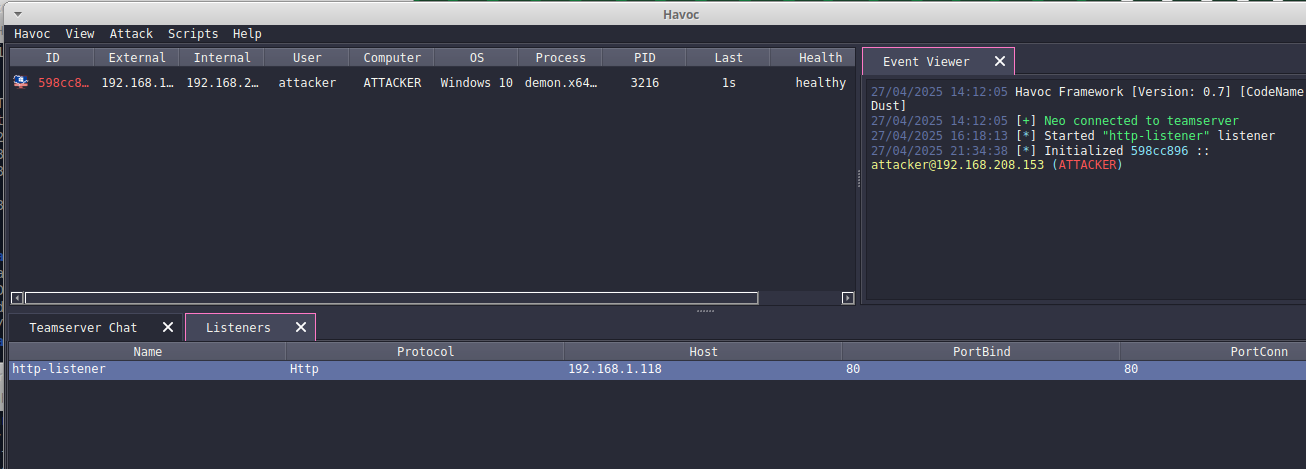Select the PortConn 80 cell
Screen dimensions: 1306x469
coord(1131,369)
